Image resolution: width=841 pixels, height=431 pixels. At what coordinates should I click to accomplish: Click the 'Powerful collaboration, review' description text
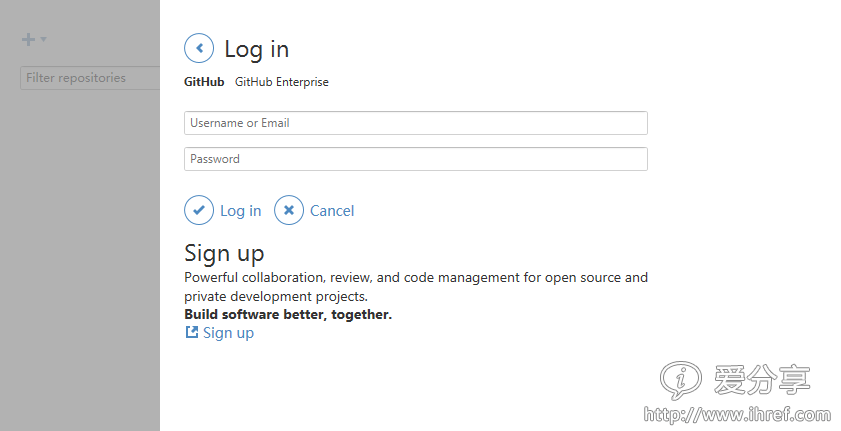tap(416, 287)
